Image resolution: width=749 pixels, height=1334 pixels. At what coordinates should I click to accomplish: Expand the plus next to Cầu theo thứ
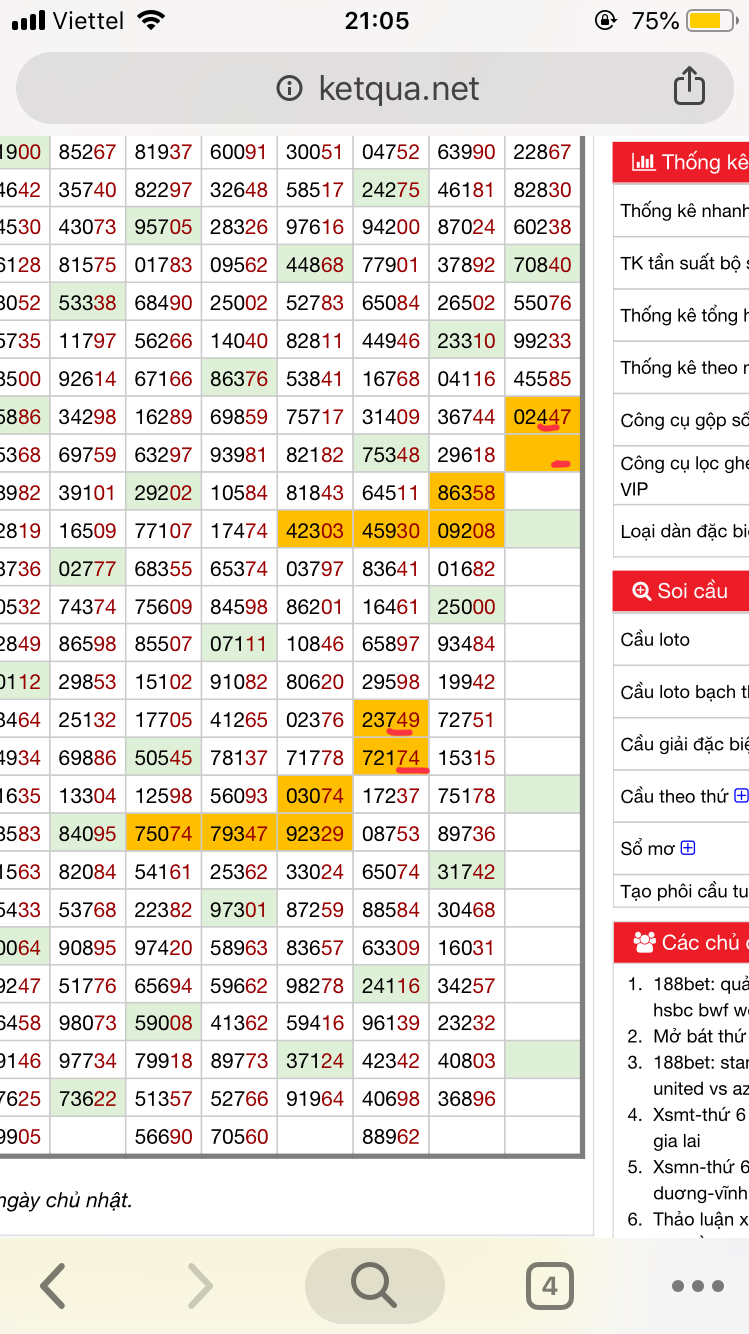tap(741, 796)
